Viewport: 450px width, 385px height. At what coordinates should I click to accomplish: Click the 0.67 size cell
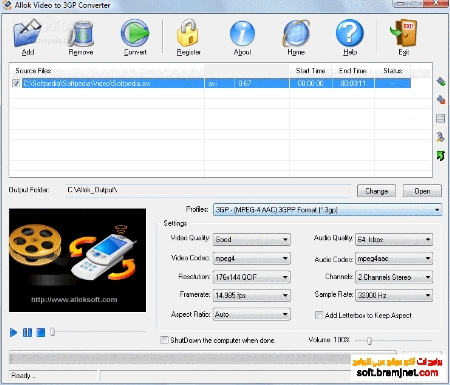(262, 83)
